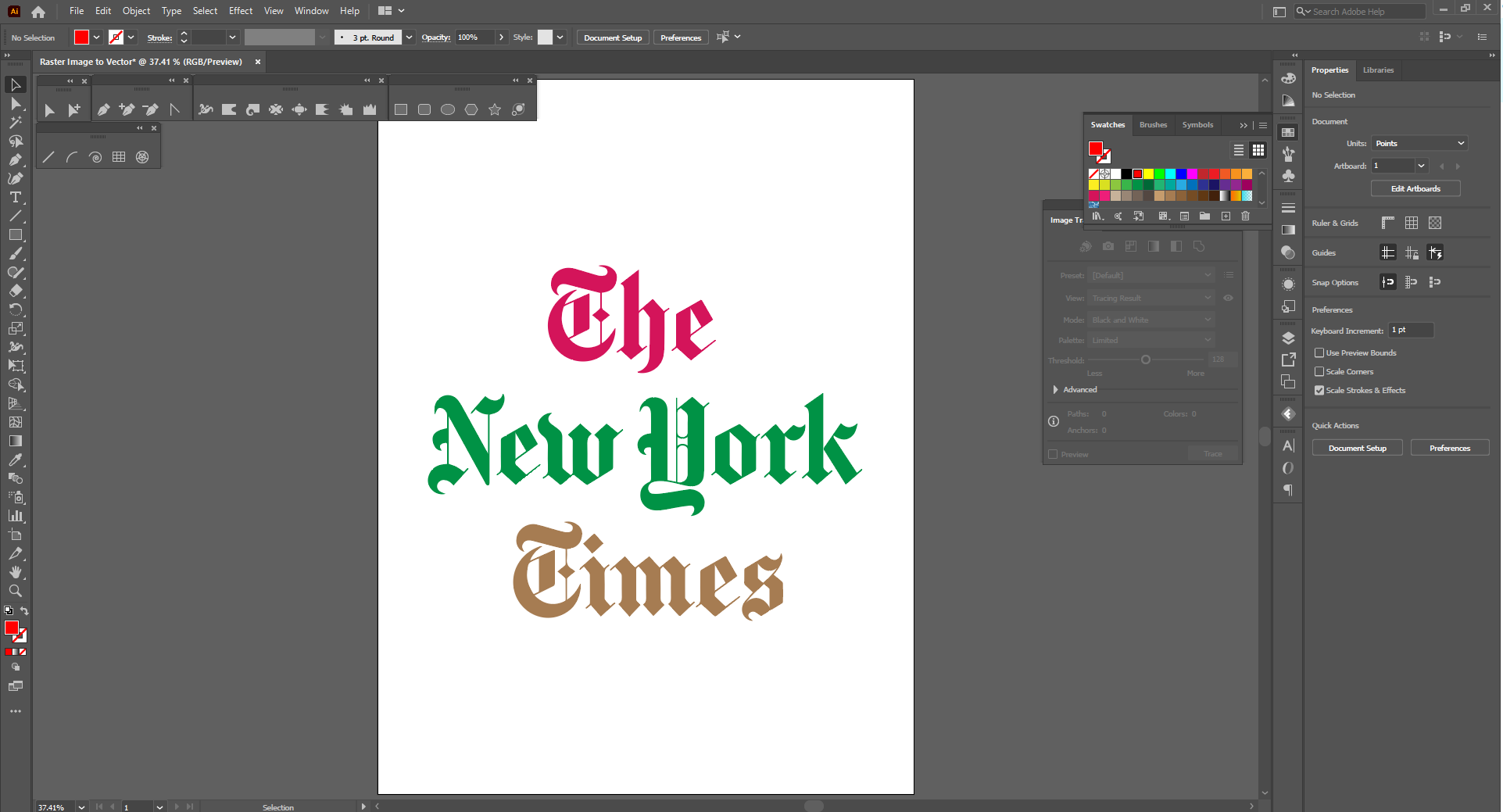Select the Zoom tool
1503x812 pixels.
click(x=15, y=591)
